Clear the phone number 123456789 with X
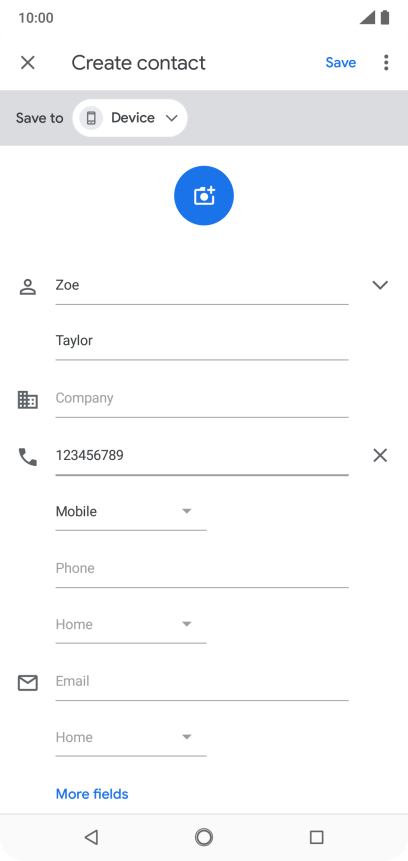 point(380,455)
